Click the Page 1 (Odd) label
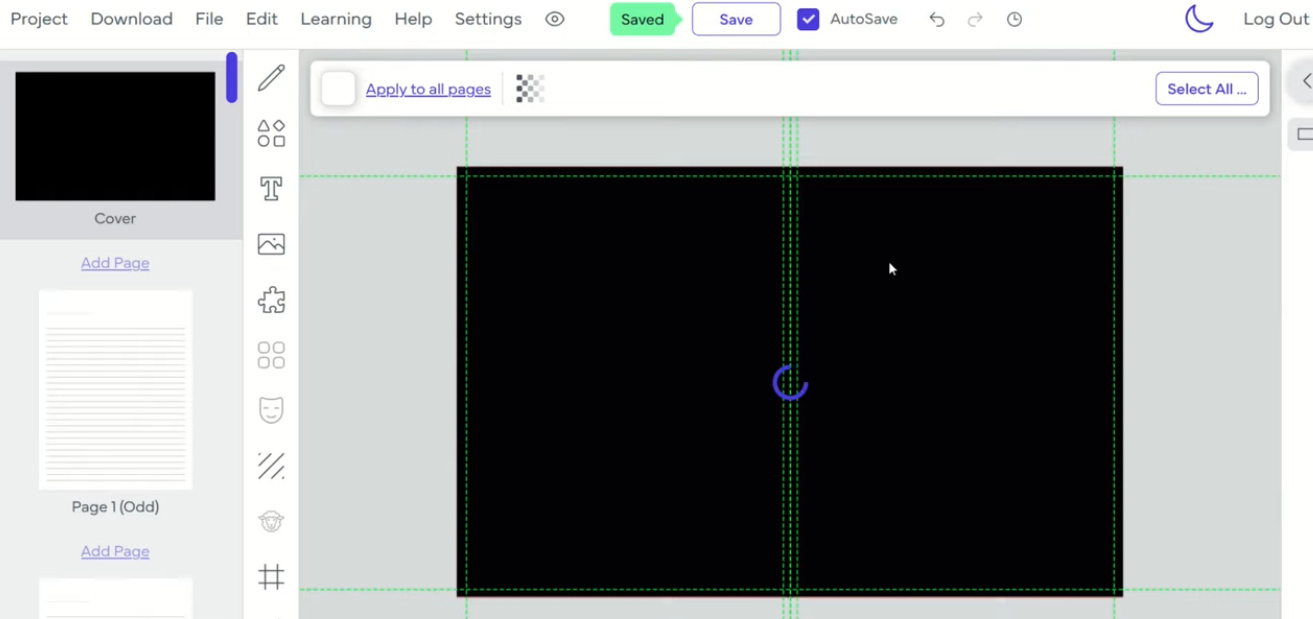1313x619 pixels. click(115, 507)
